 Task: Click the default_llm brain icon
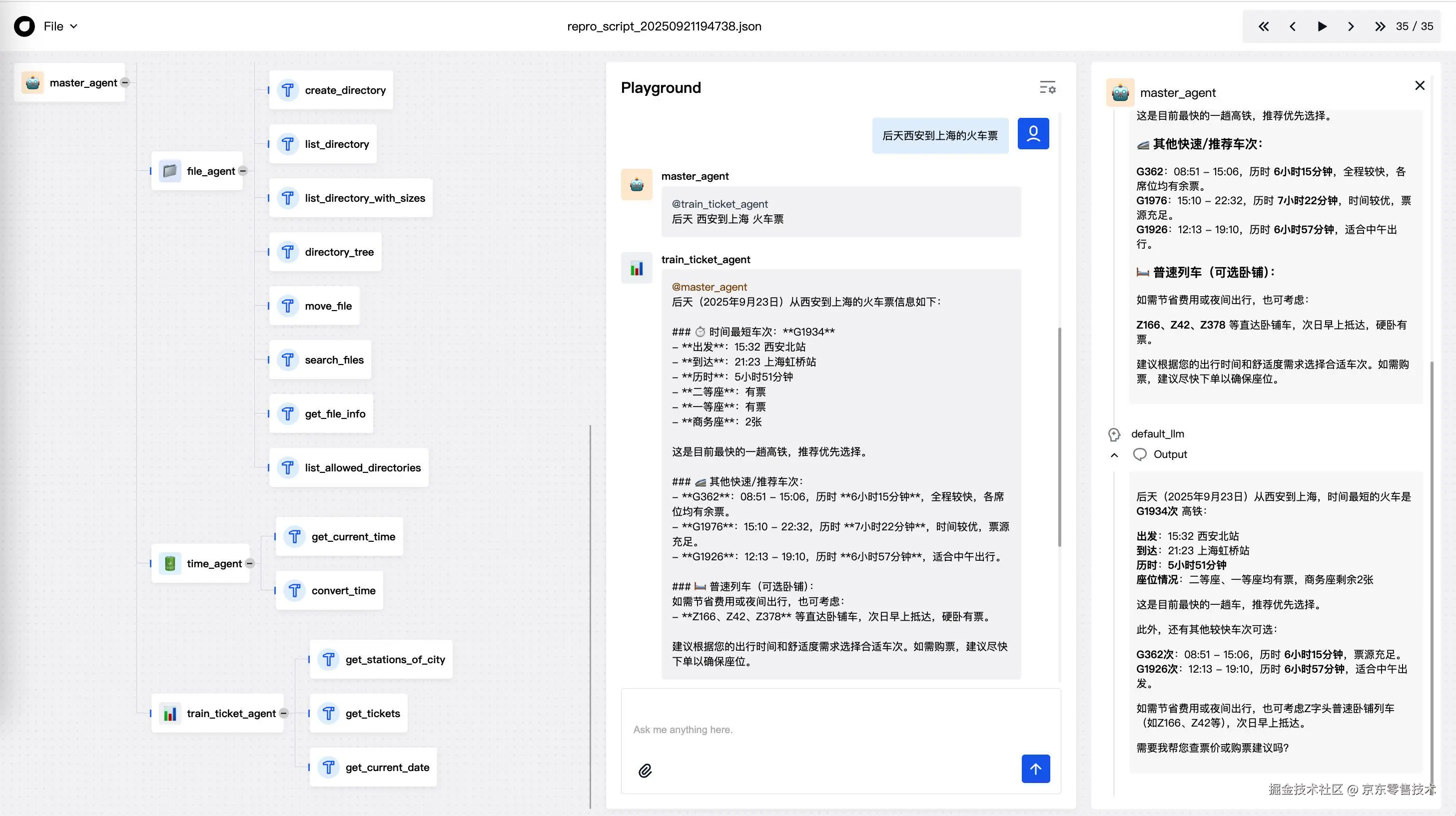1113,434
